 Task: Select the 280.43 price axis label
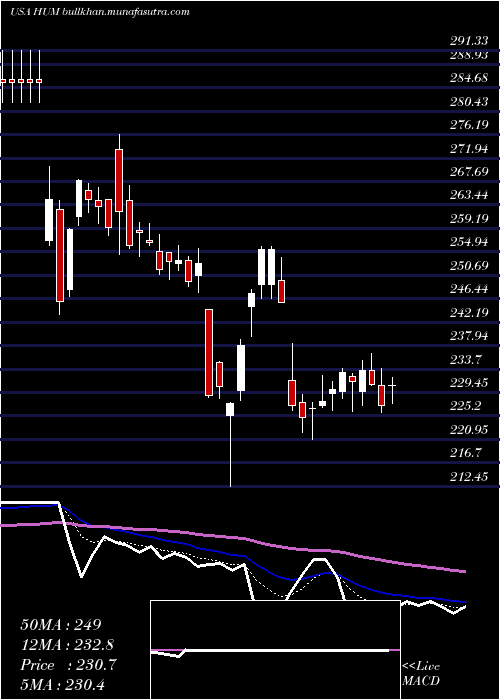(468, 103)
